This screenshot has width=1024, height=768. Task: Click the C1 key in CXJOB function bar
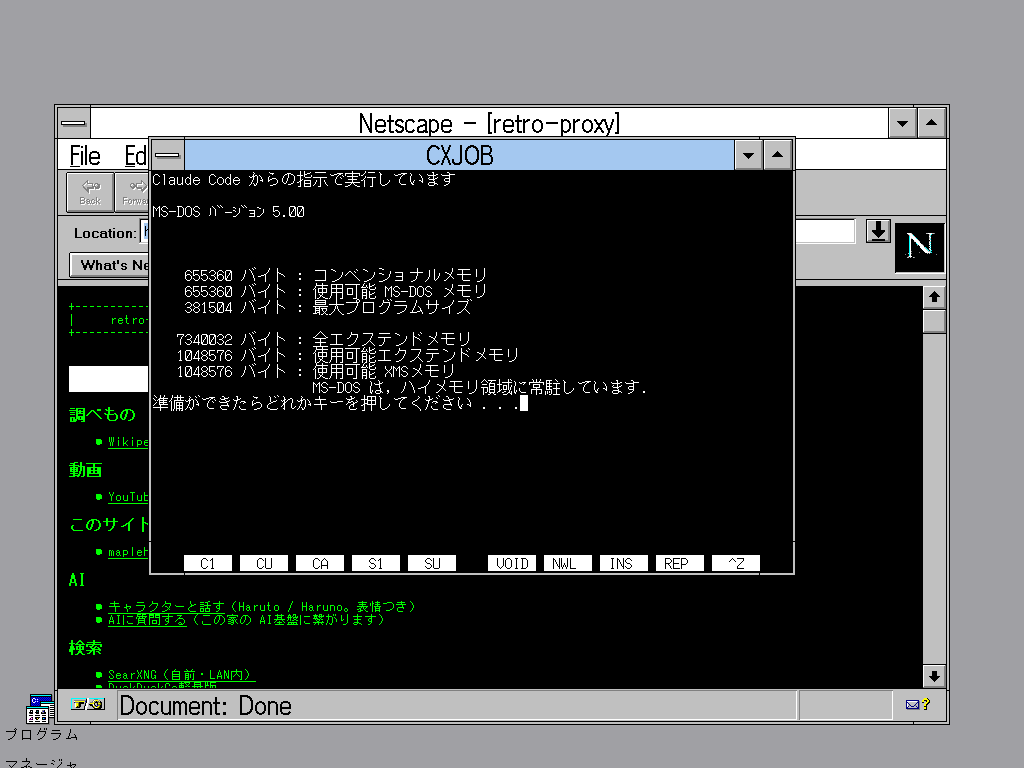point(208,564)
